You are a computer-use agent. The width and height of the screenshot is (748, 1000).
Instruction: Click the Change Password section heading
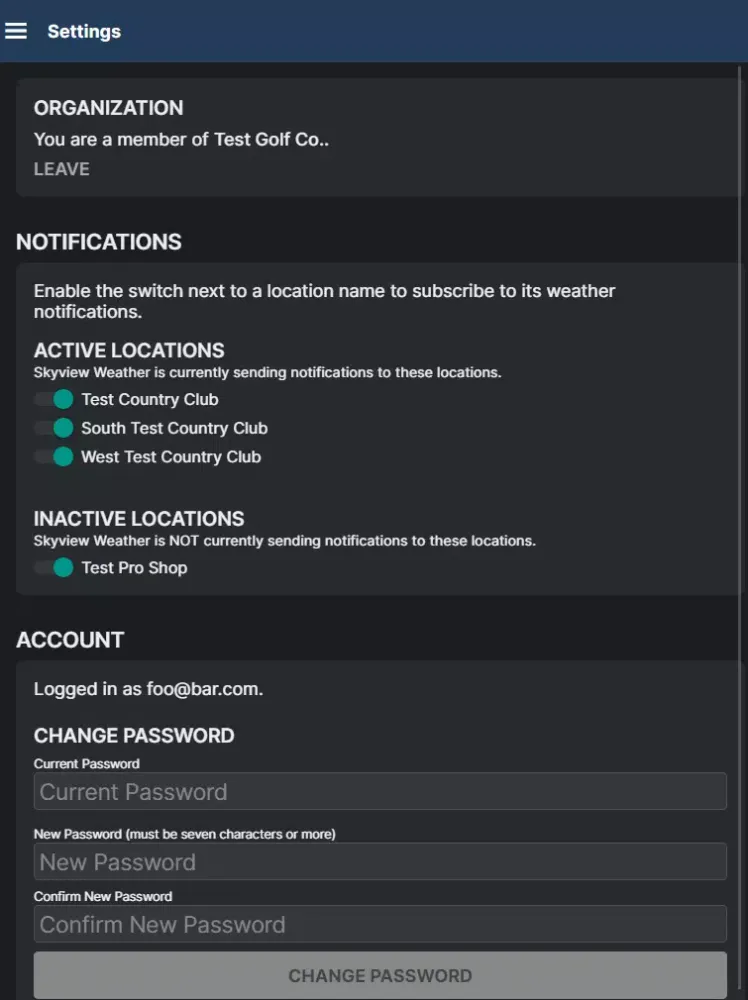click(x=134, y=736)
